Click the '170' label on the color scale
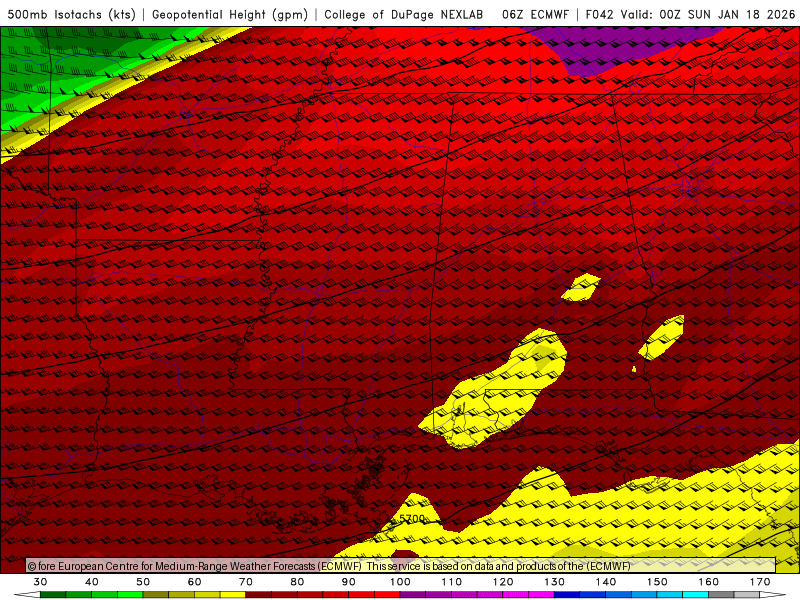The height and width of the screenshot is (600, 800). click(760, 582)
